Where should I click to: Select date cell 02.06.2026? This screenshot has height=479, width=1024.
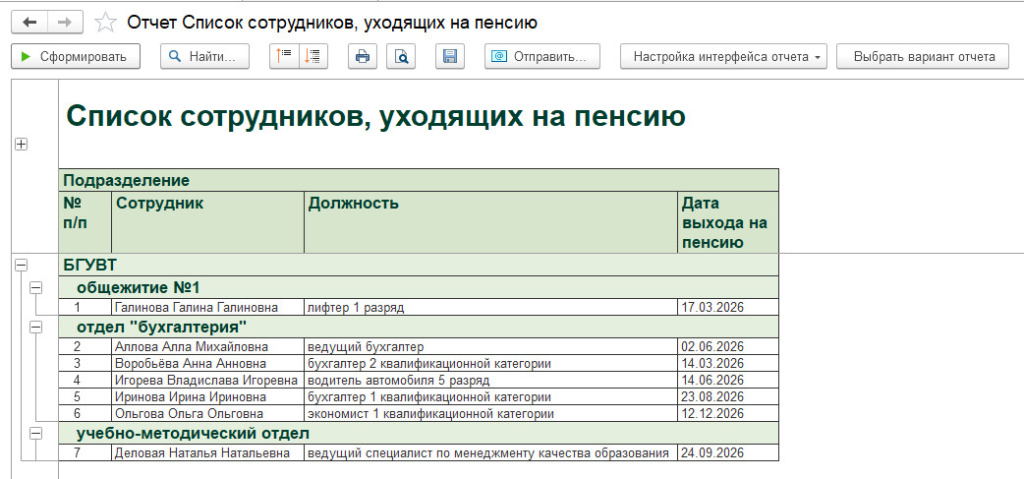728,346
